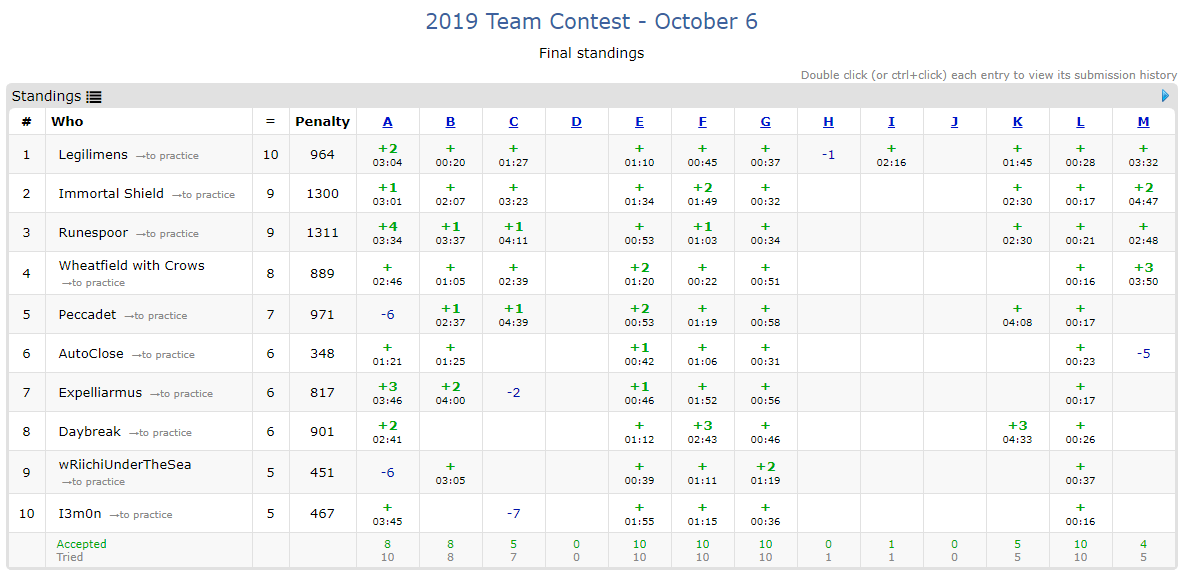Select the Legilimens team name

point(93,155)
